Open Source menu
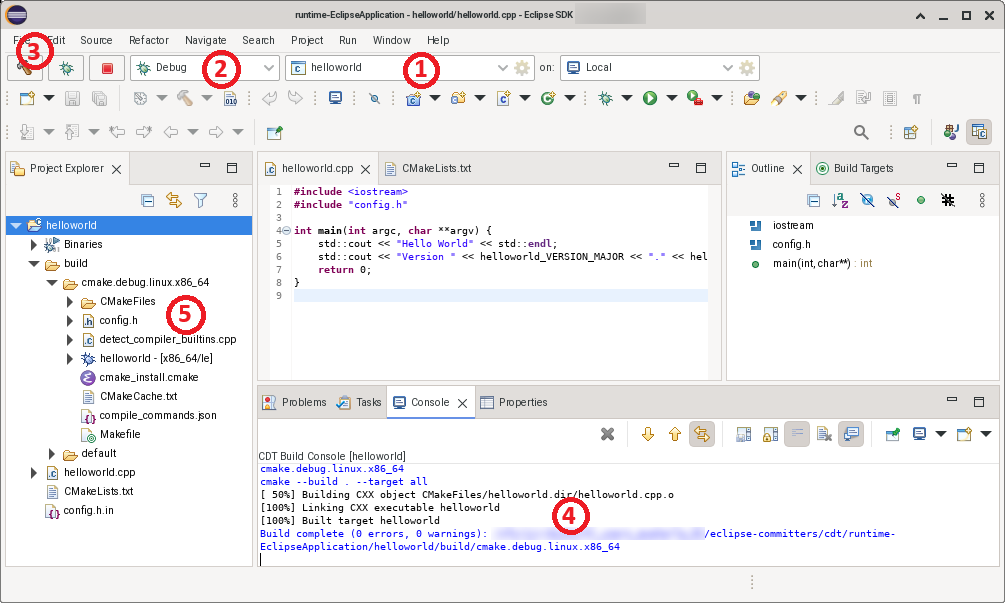 96,40
